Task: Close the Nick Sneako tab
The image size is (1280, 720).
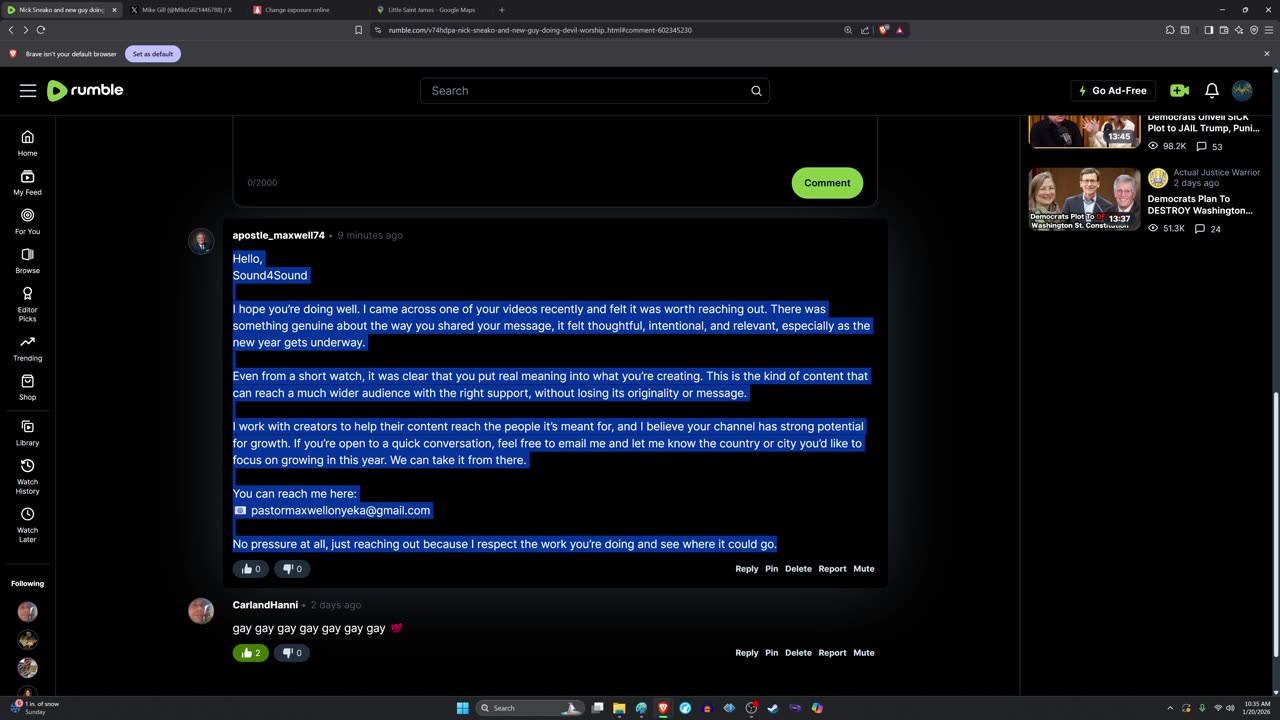Action: click(114, 10)
